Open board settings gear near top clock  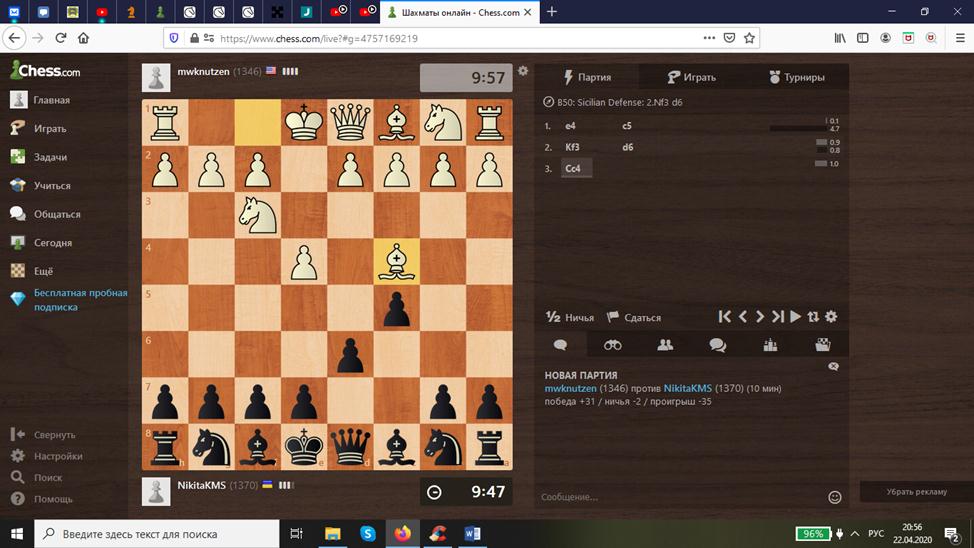pyautogui.click(x=523, y=71)
